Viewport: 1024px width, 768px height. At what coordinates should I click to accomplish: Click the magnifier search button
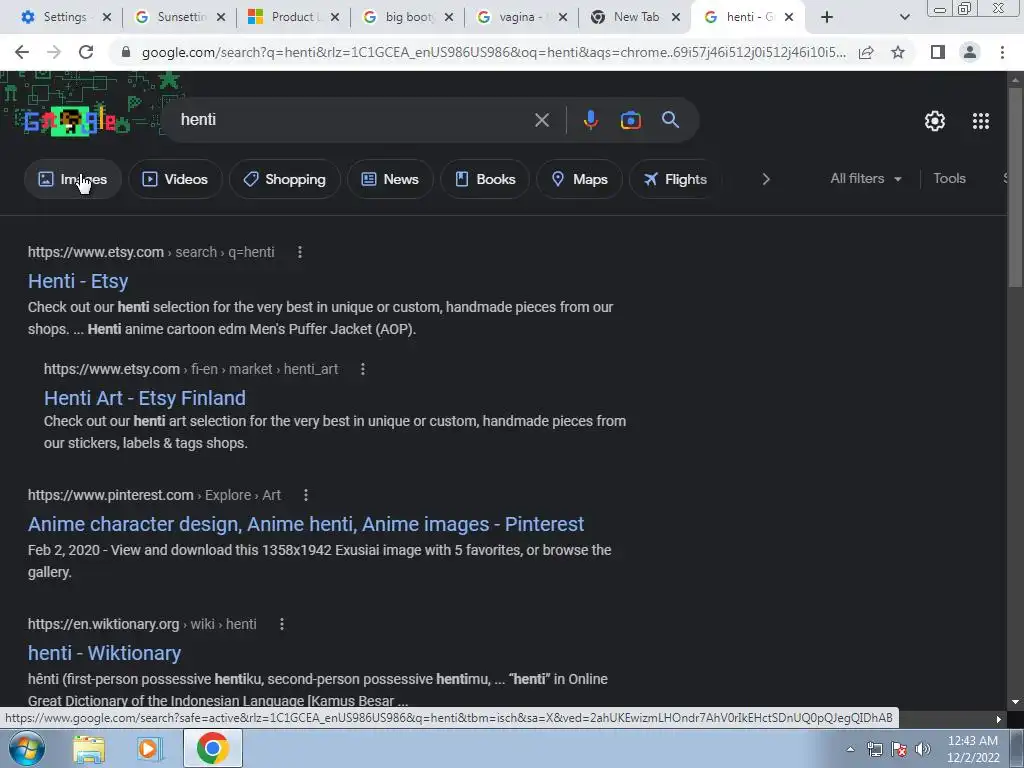(671, 120)
